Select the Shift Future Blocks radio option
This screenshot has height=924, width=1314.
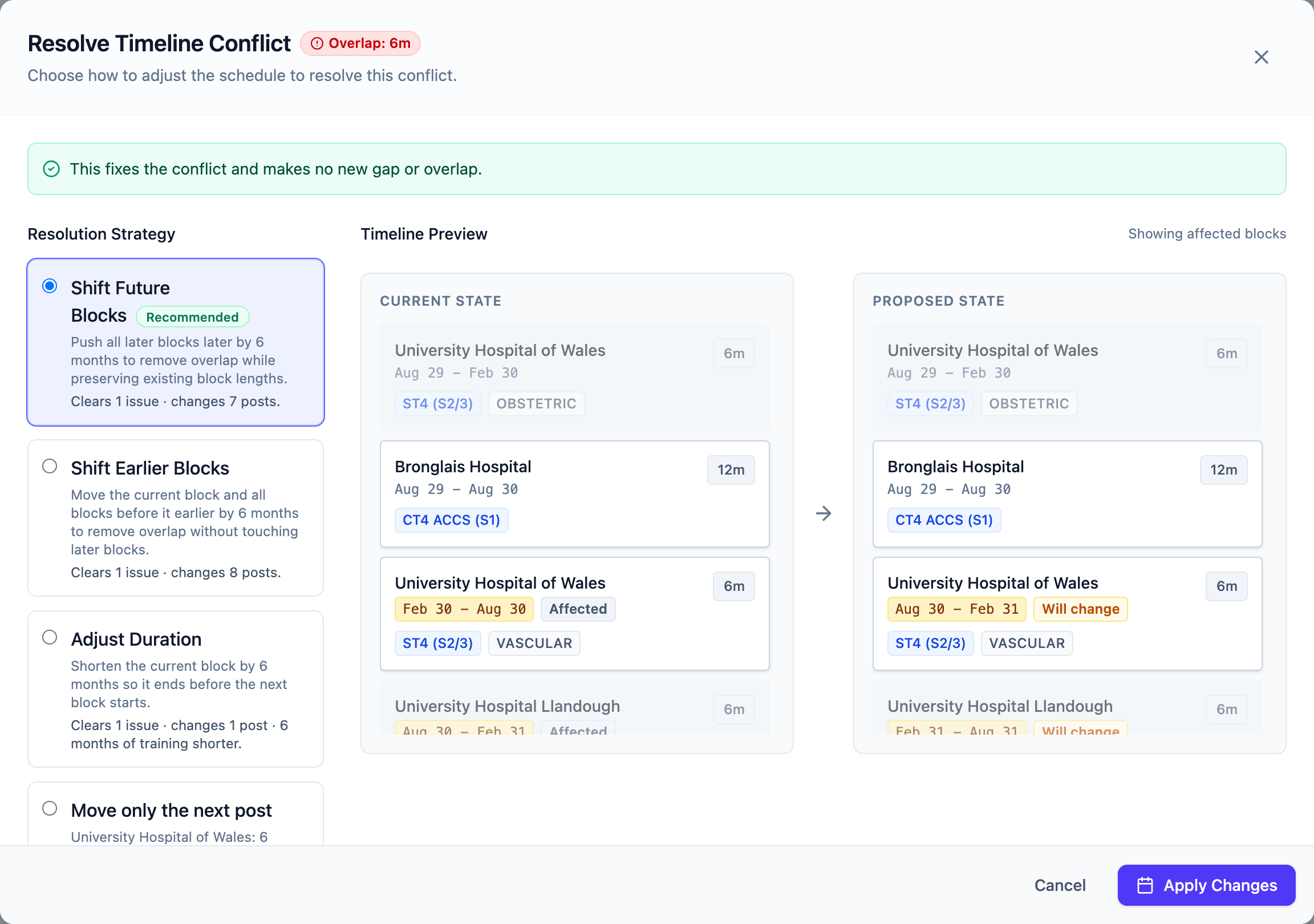[x=50, y=286]
